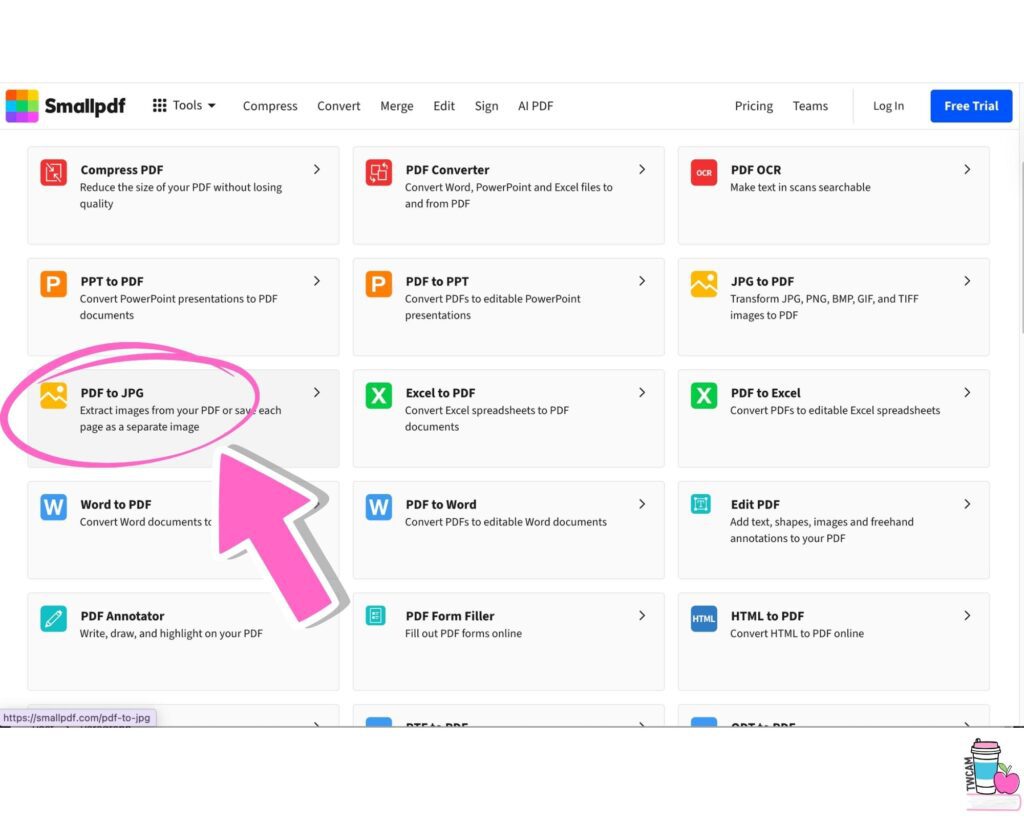Select the PDF OCR red icon
Image resolution: width=1024 pixels, height=823 pixels.
(x=704, y=172)
